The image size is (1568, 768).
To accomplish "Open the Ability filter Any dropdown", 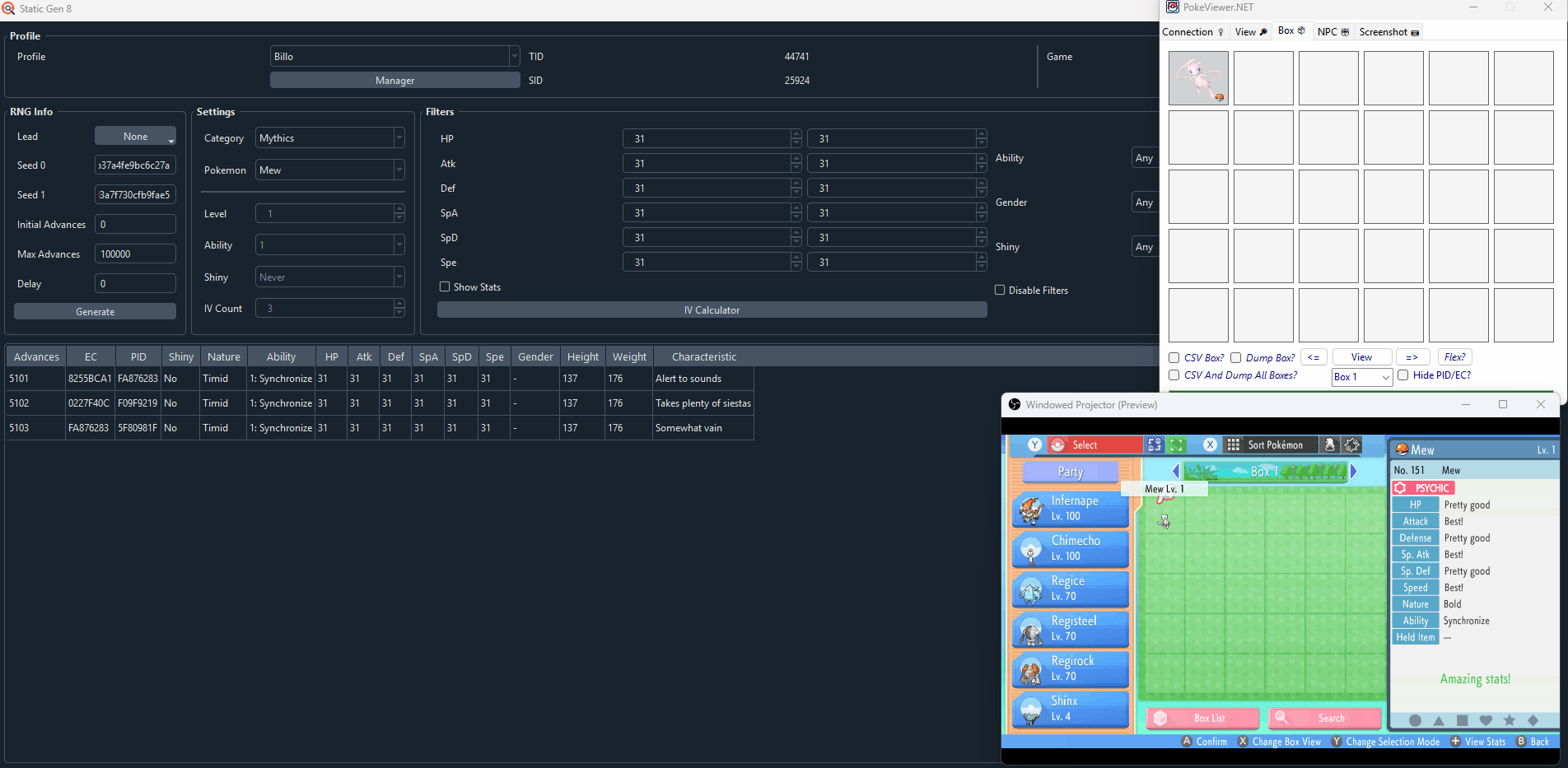I will [1146, 157].
